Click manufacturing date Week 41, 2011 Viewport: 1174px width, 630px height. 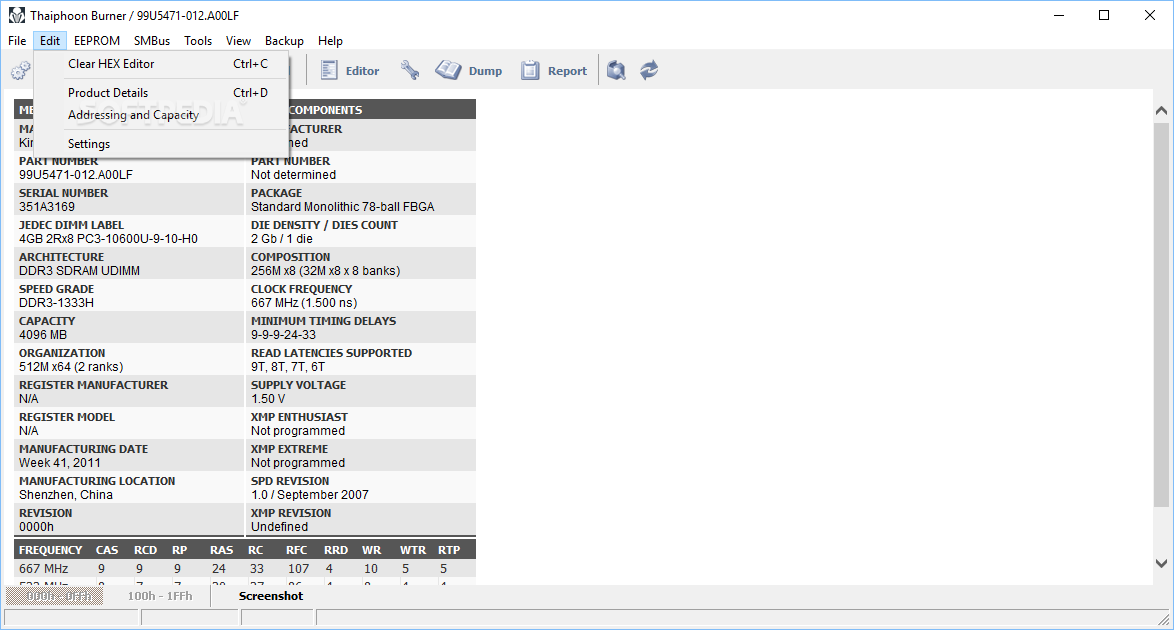click(60, 463)
